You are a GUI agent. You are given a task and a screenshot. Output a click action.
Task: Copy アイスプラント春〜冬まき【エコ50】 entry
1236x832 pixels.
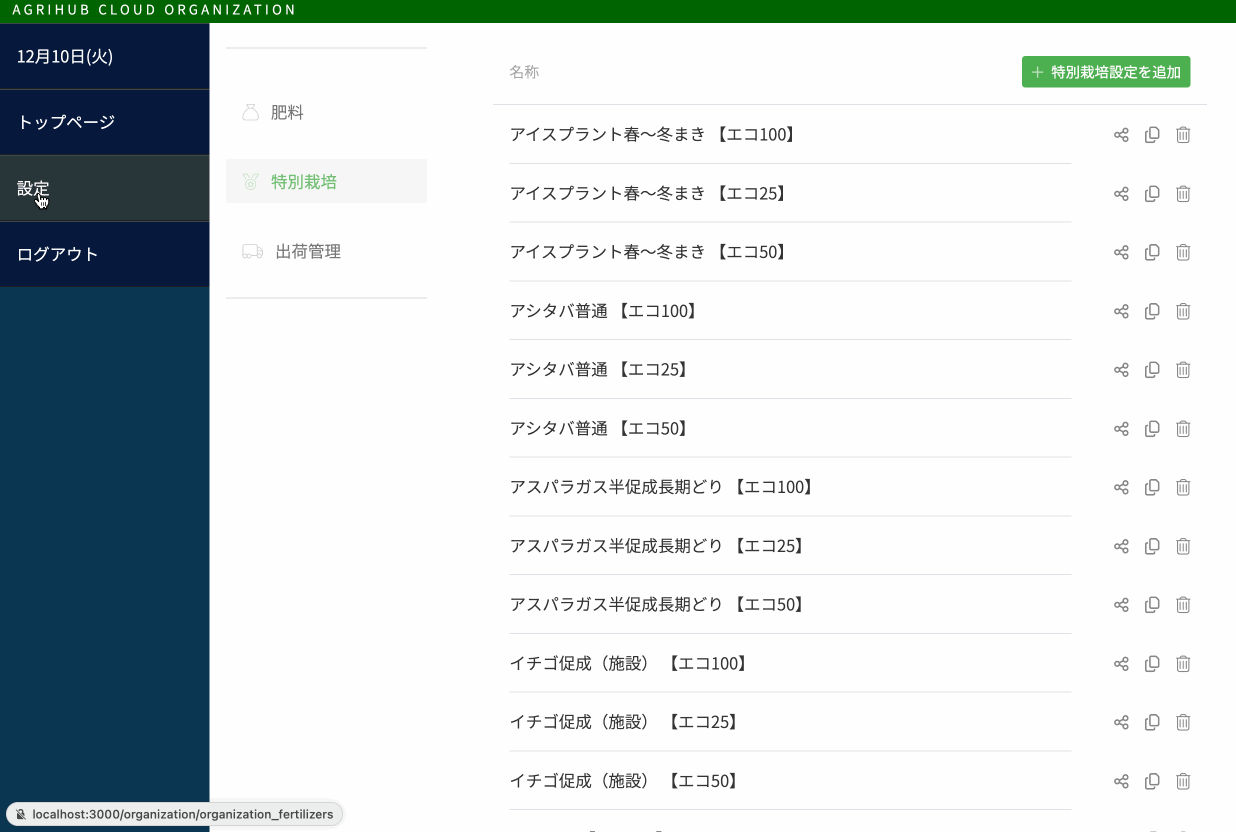click(1152, 253)
